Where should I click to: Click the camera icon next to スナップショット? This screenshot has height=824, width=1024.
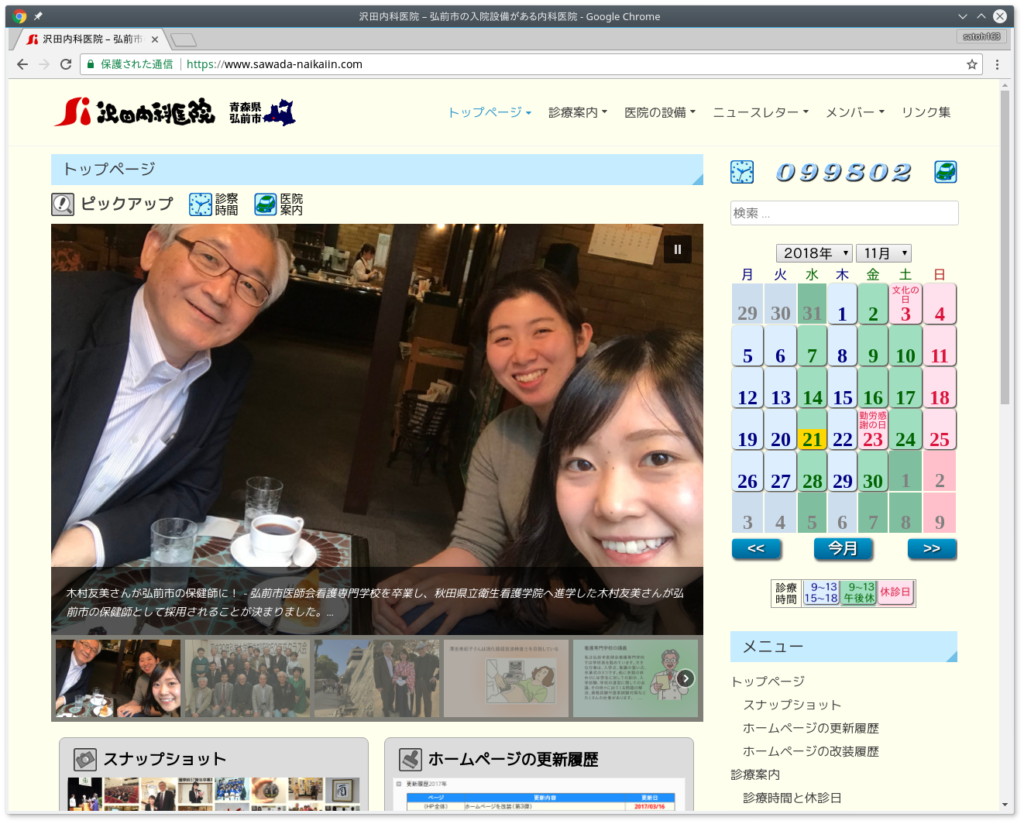(x=85, y=759)
